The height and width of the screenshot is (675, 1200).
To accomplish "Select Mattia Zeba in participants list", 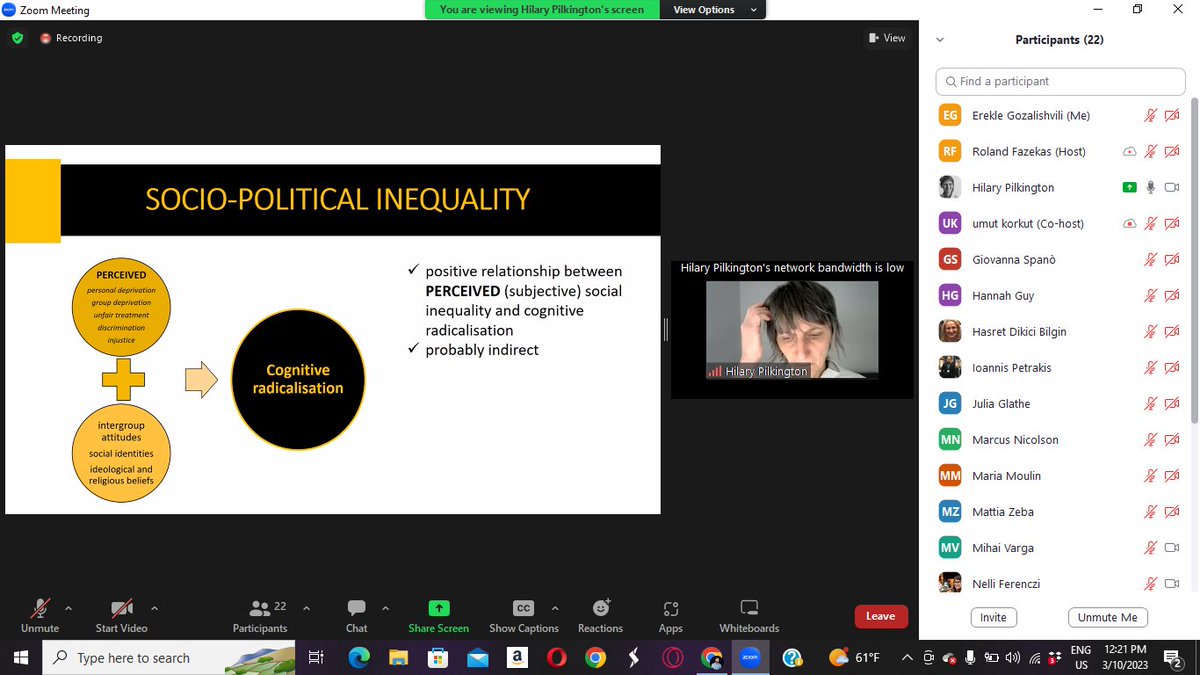I will click(x=1060, y=511).
